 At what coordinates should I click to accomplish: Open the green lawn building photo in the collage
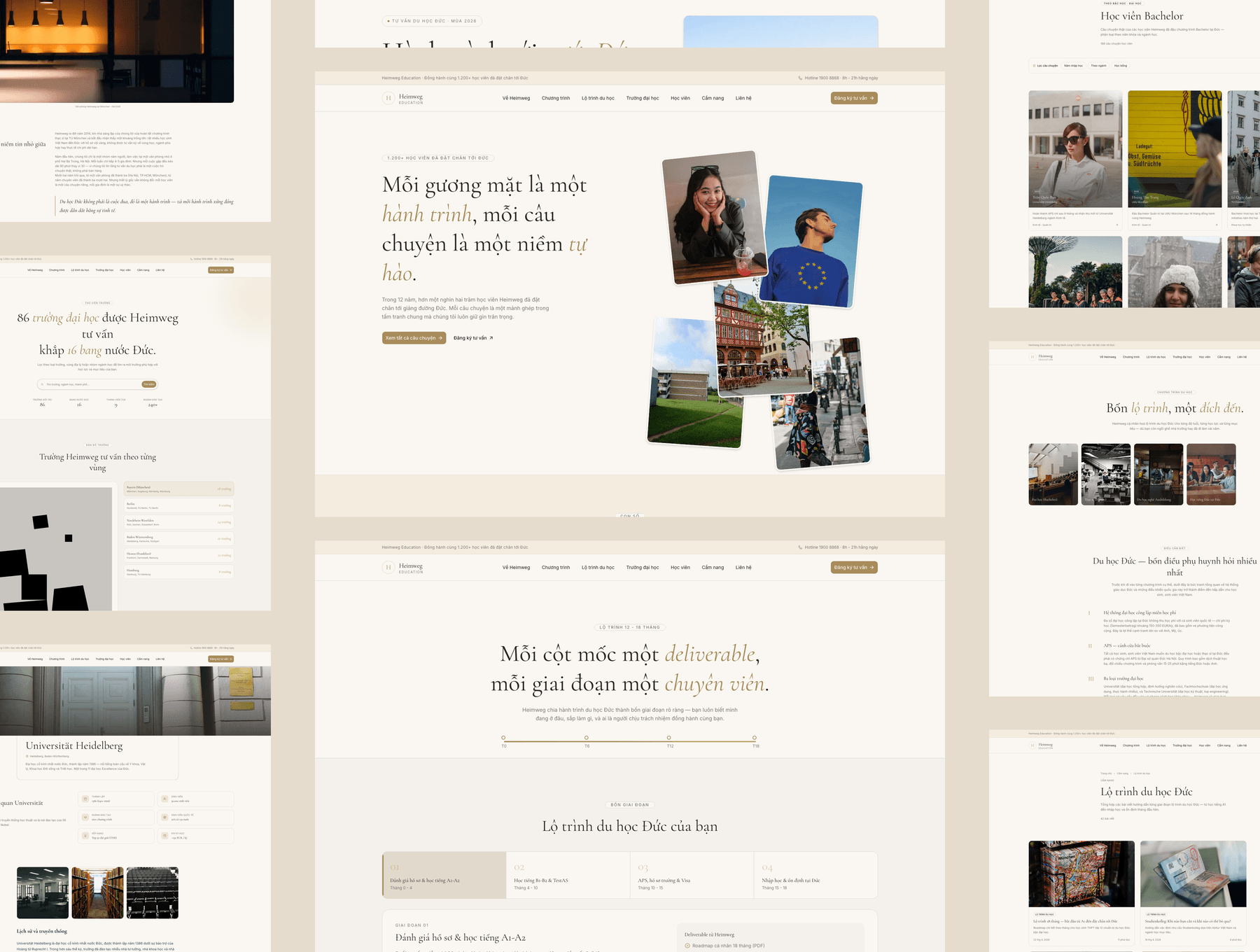point(694,382)
